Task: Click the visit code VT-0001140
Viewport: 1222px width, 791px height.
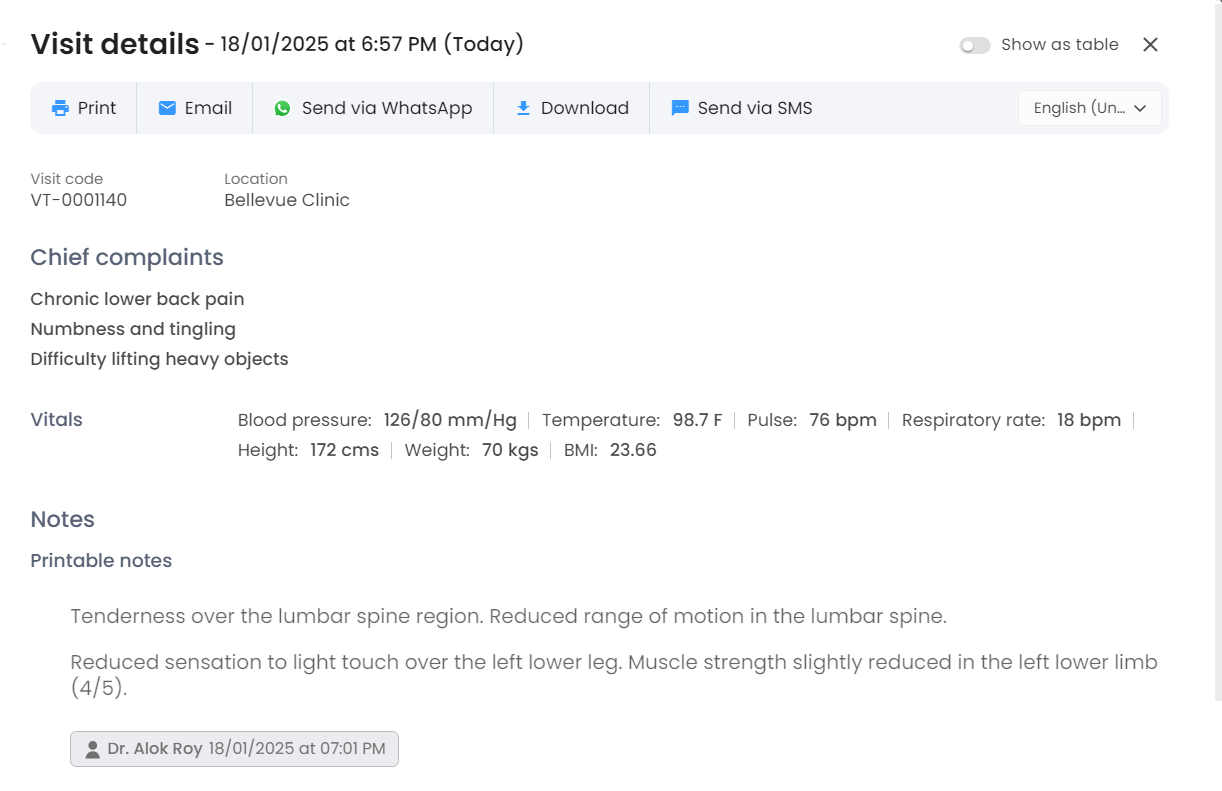Action: point(79,200)
